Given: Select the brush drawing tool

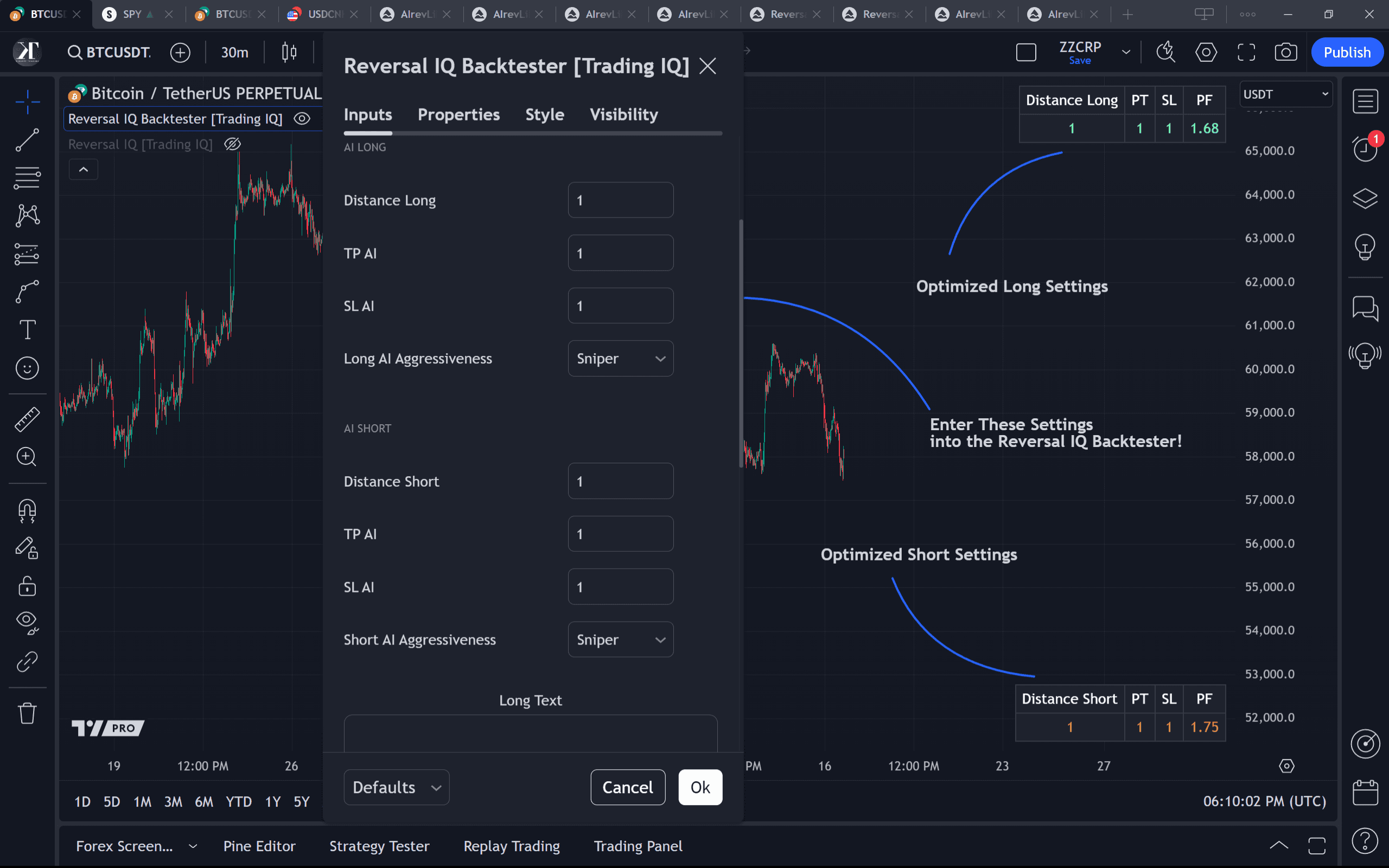Looking at the screenshot, I should (27, 292).
